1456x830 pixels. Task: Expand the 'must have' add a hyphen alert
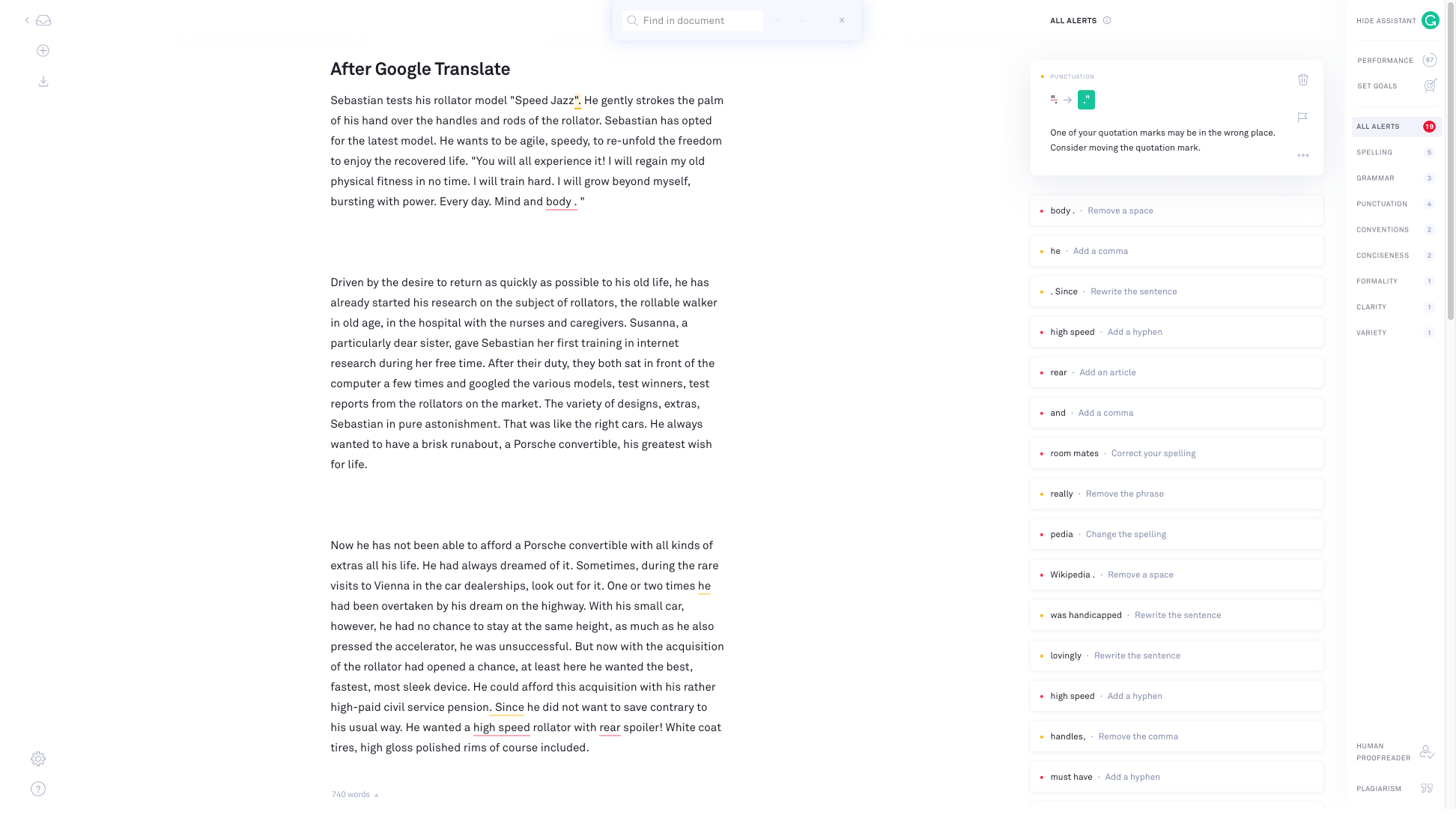click(x=1177, y=777)
